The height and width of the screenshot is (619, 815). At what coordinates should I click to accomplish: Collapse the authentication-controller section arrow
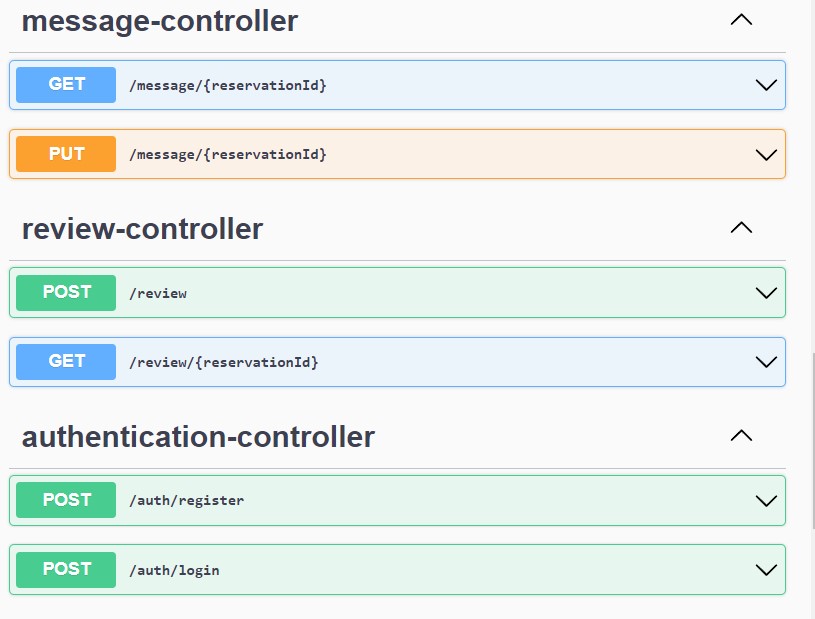[741, 436]
